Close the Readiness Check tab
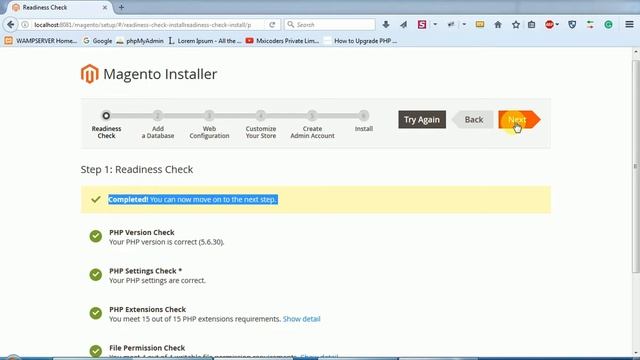Viewport: 640px width, 360px height. [105, 7]
